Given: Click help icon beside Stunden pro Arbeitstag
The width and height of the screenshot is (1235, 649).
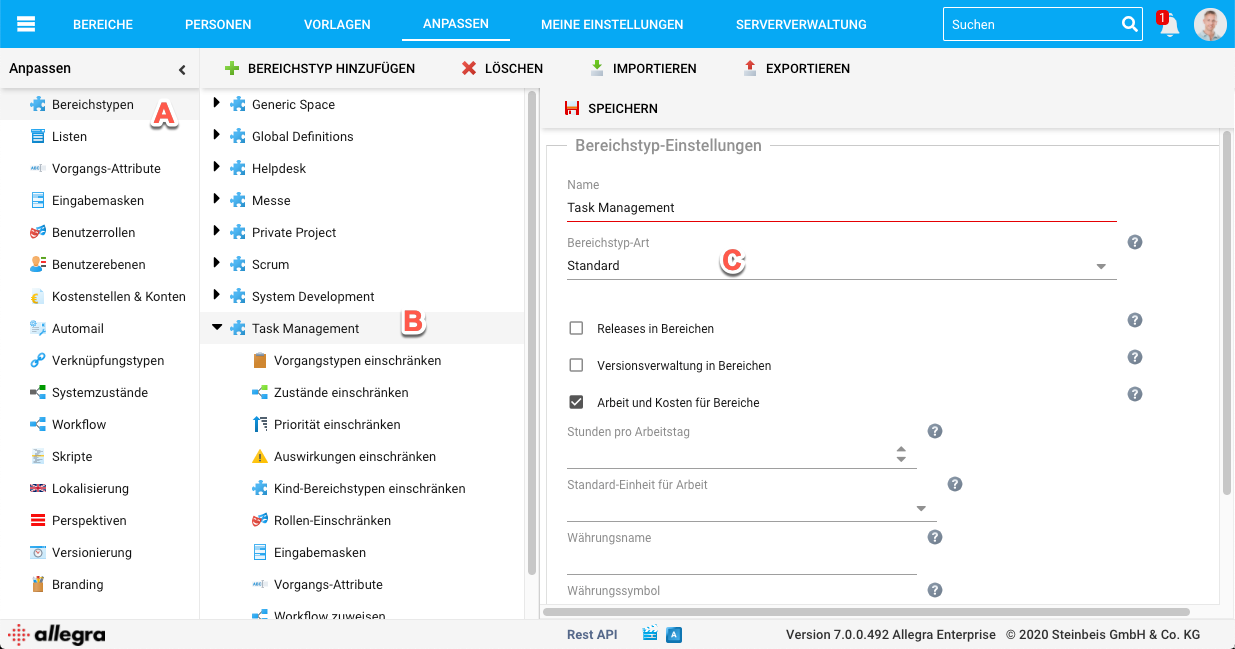Looking at the screenshot, I should pyautogui.click(x=935, y=431).
